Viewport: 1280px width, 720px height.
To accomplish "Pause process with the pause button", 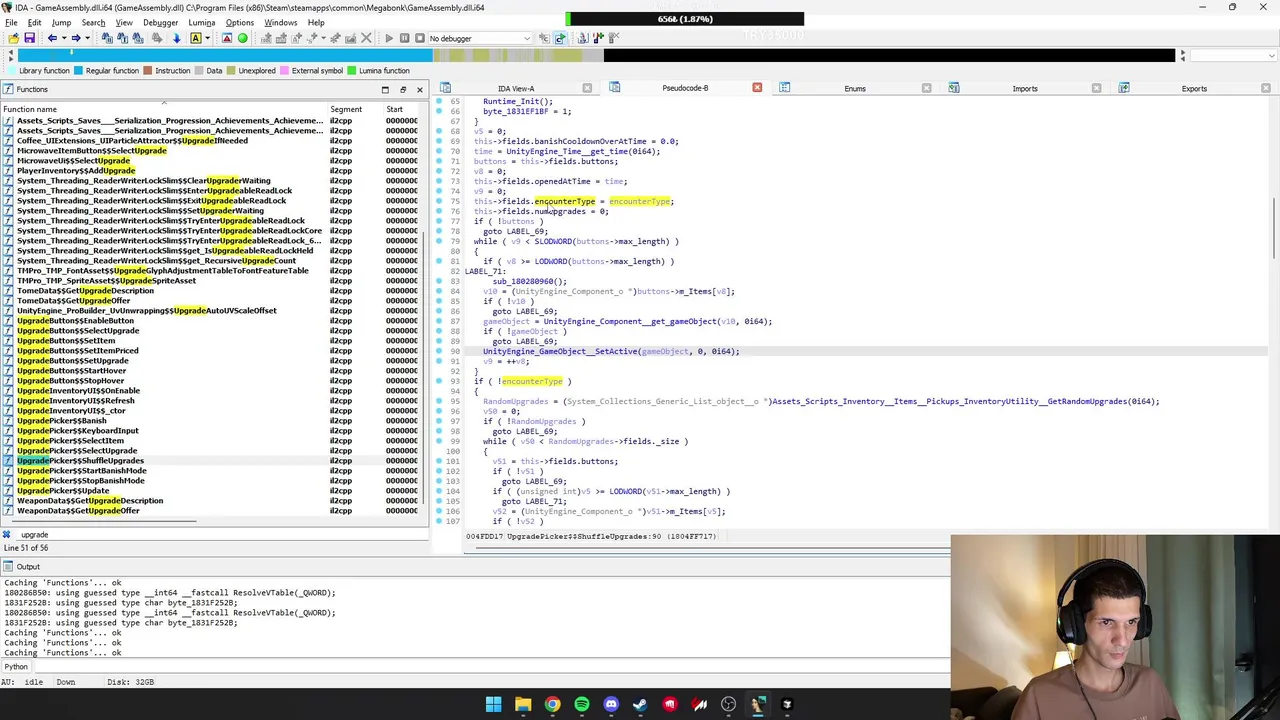I will point(404,38).
